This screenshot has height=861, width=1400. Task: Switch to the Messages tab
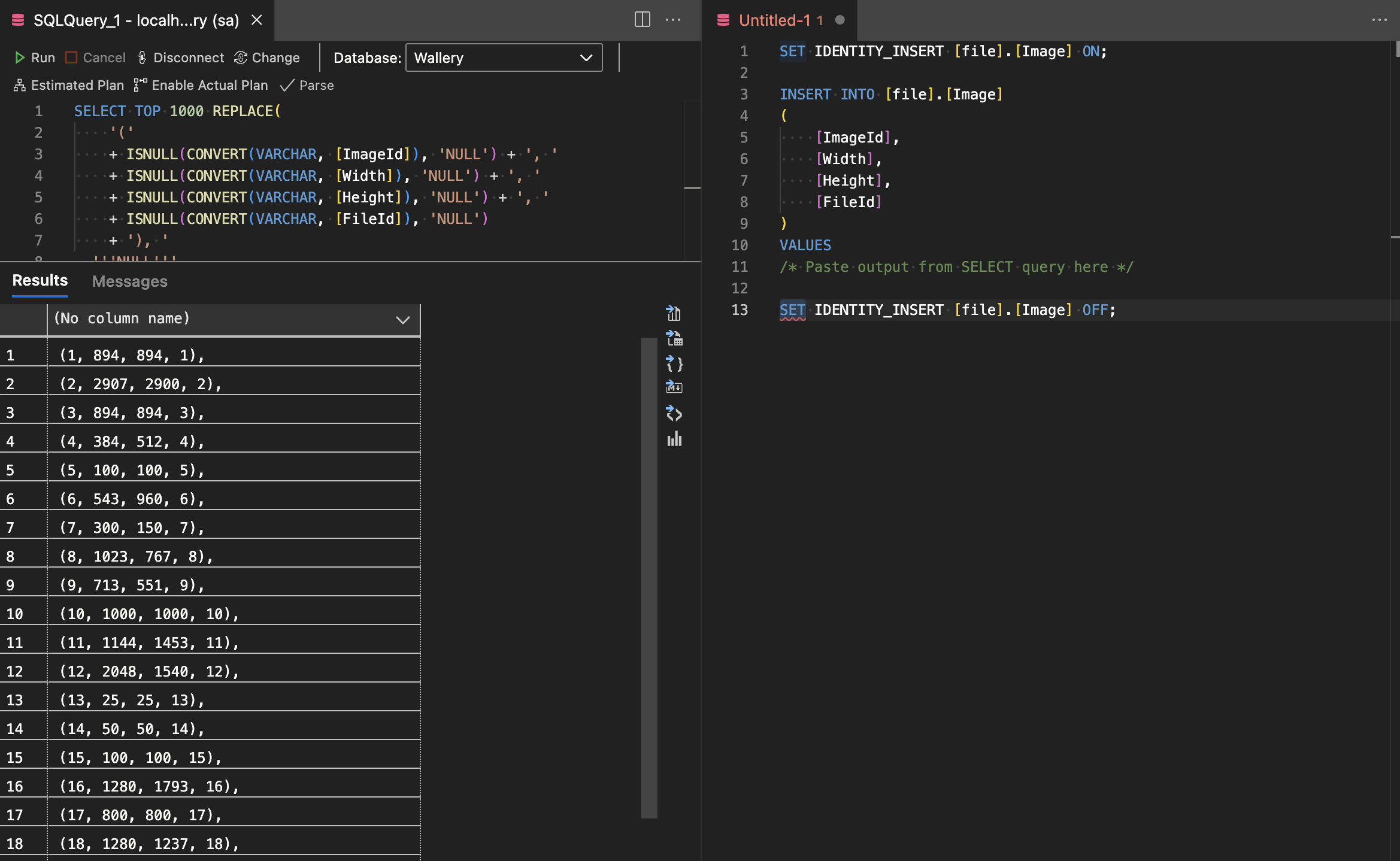point(129,281)
